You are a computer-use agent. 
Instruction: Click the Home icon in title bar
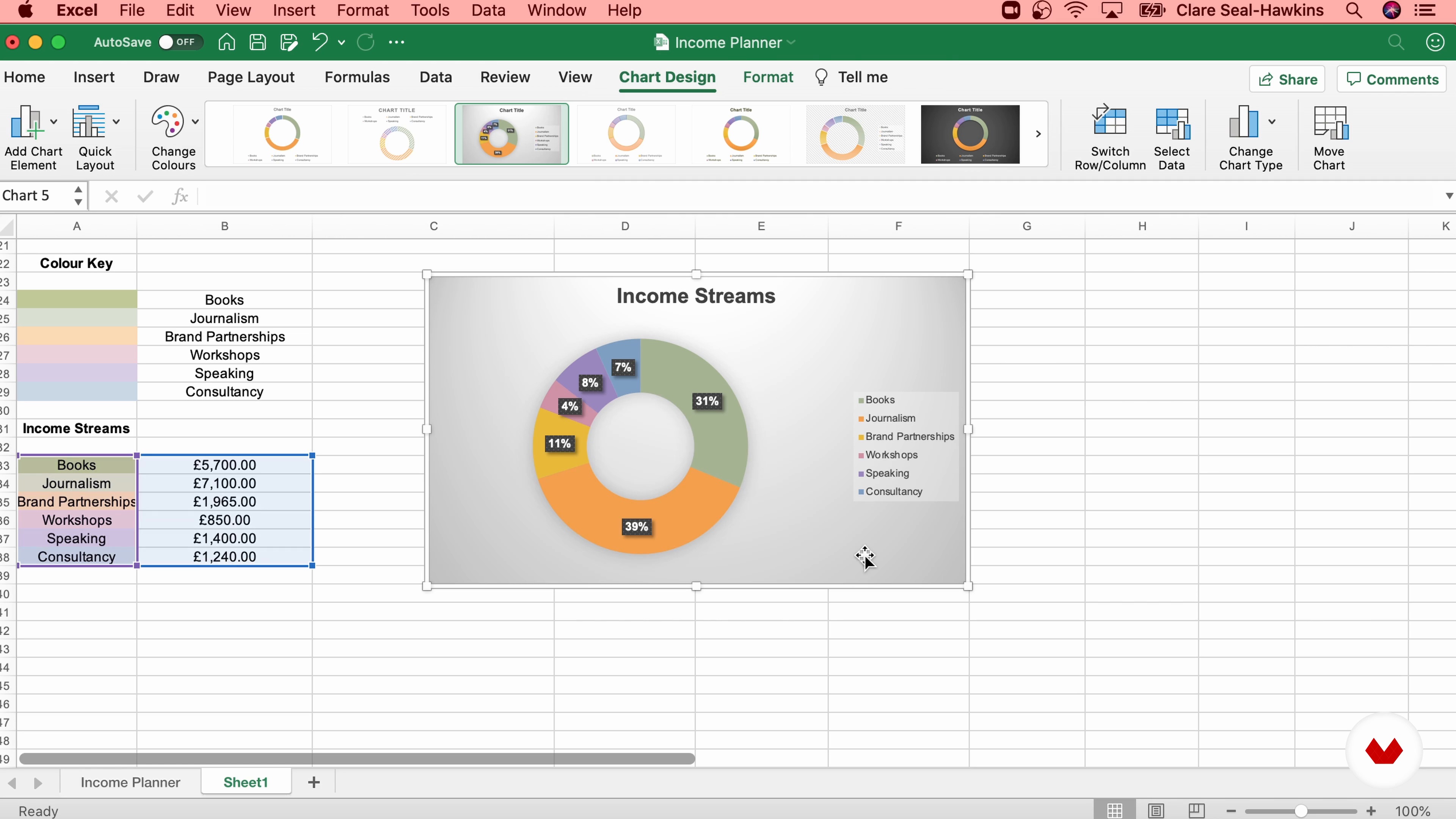227,42
